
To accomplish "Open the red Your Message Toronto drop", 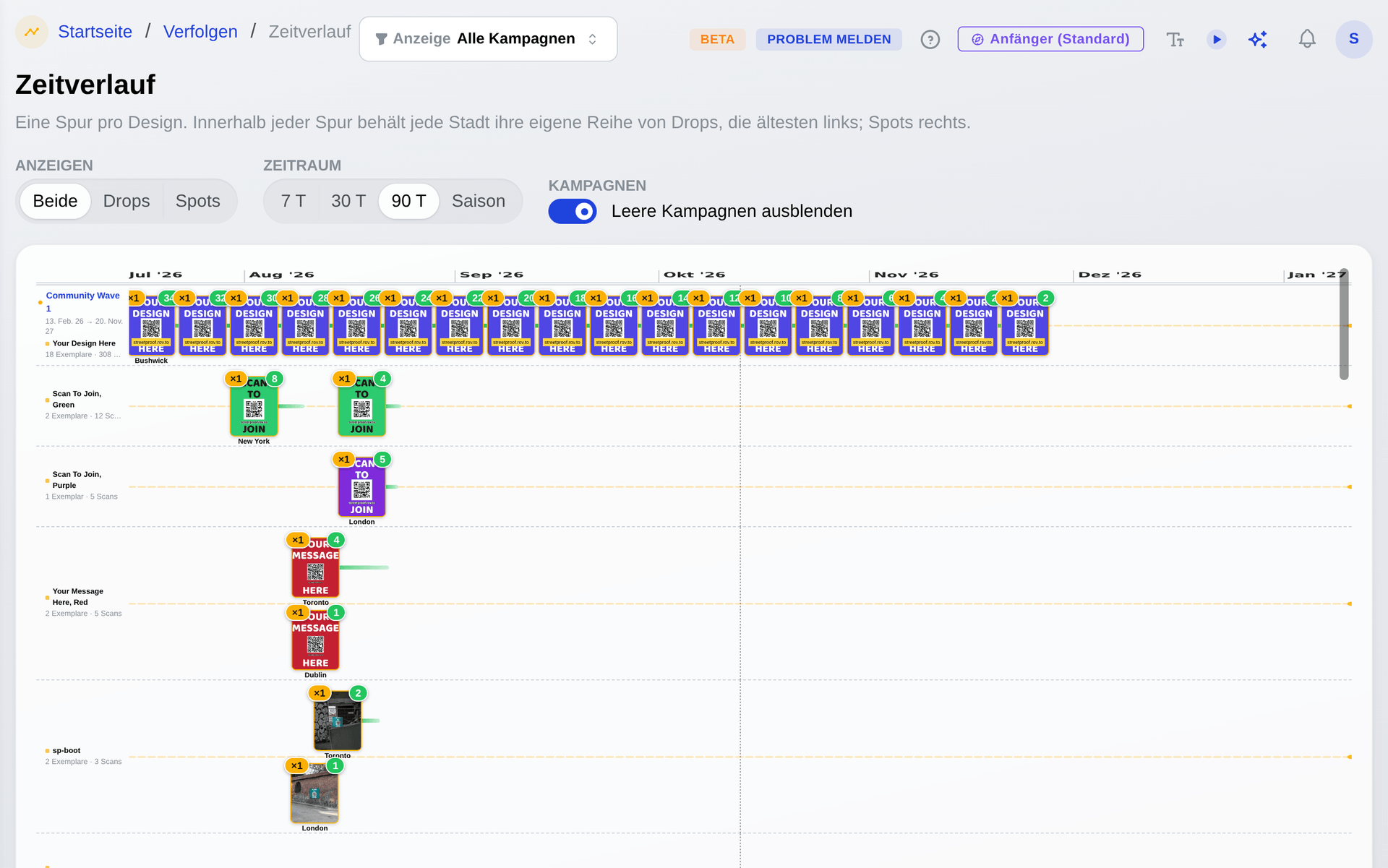I will coord(315,567).
